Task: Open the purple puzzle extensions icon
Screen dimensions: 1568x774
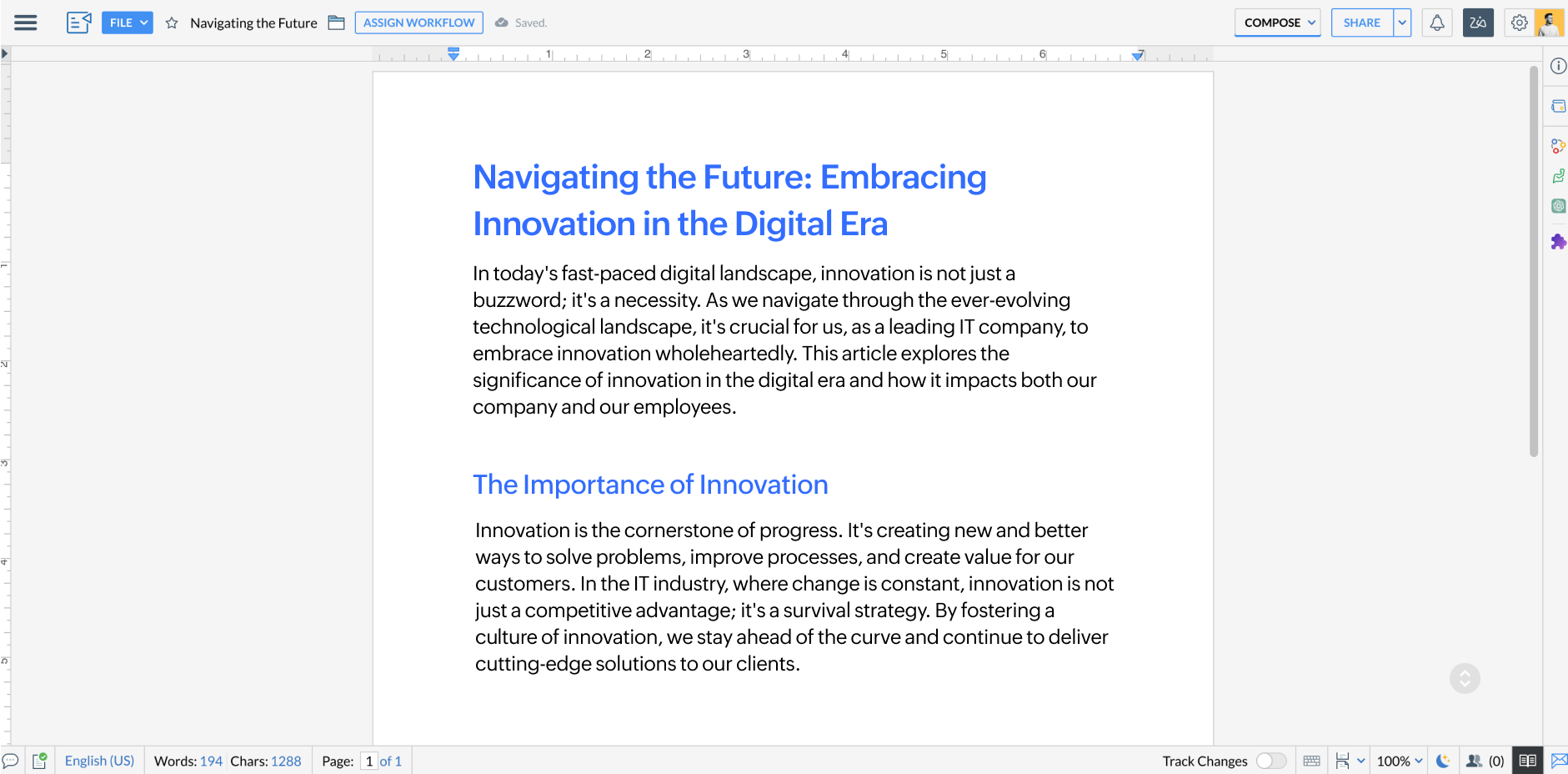Action: click(1558, 242)
